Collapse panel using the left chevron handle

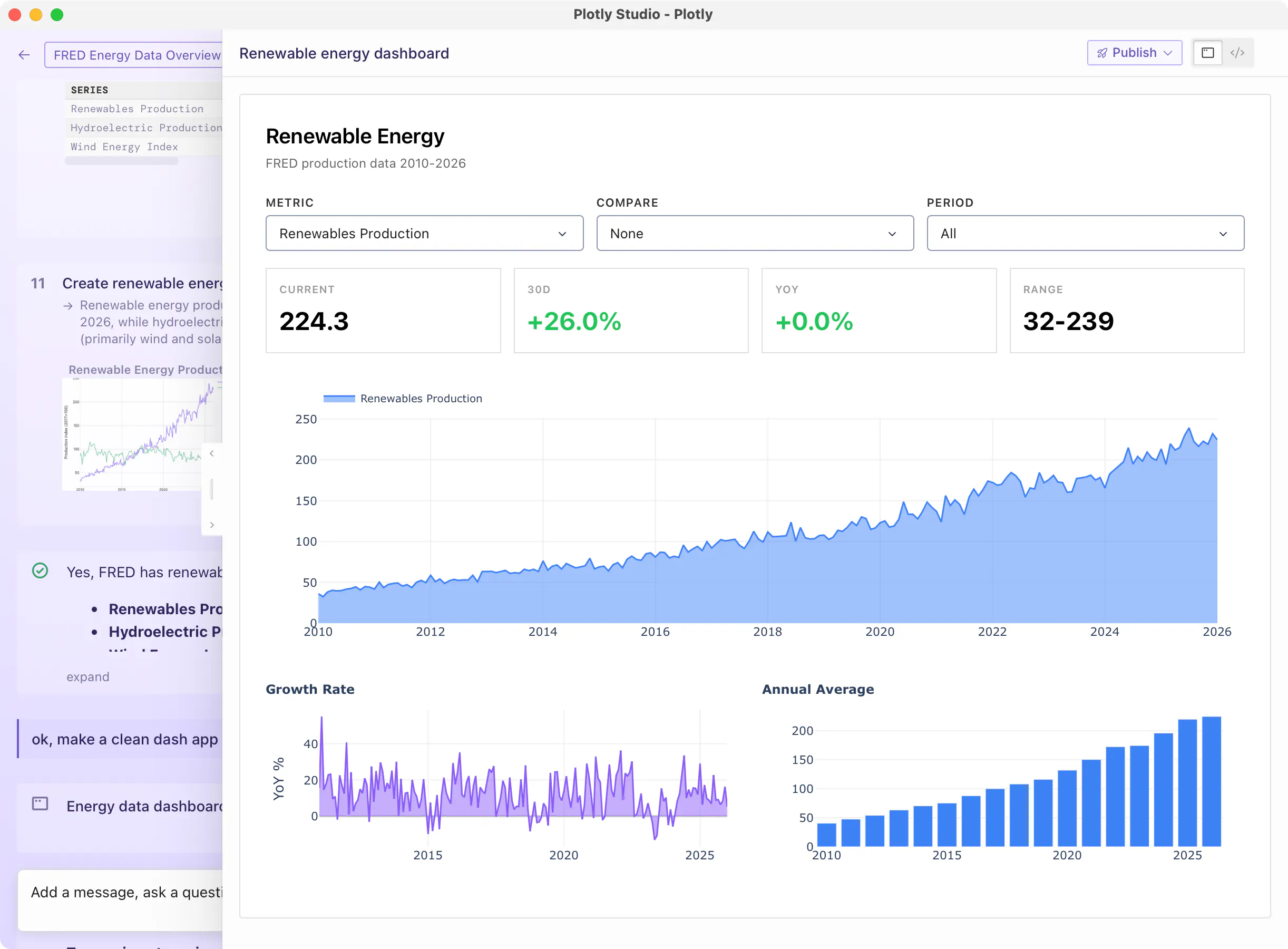[212, 454]
